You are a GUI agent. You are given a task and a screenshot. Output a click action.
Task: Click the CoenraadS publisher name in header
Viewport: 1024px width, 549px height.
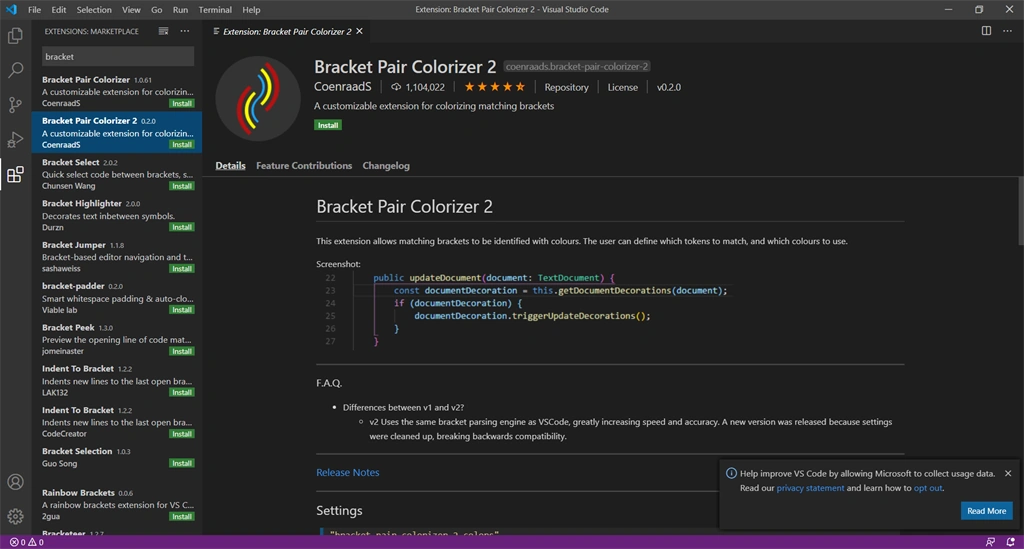342,87
